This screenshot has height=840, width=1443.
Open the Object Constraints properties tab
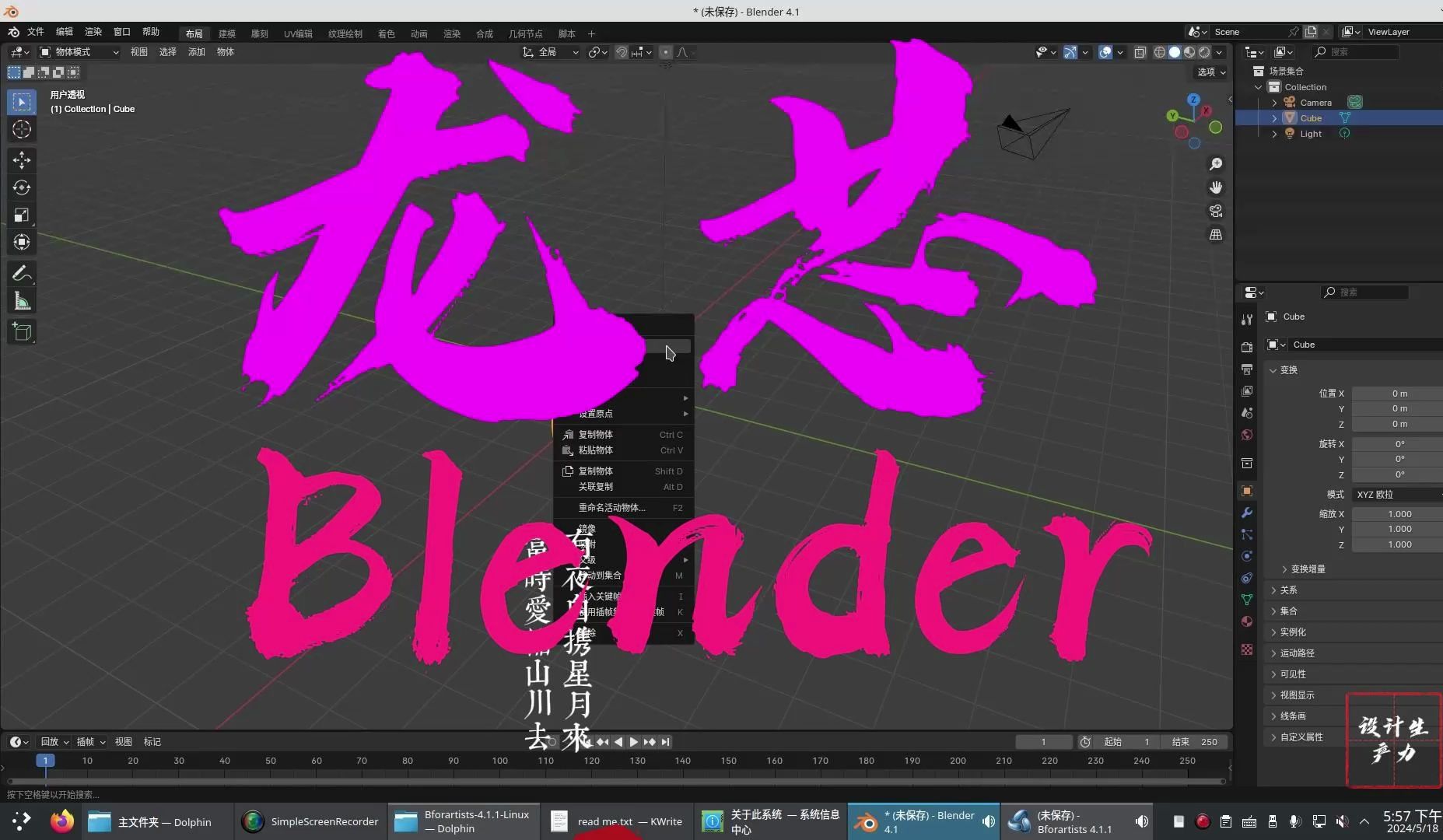tap(1247, 578)
